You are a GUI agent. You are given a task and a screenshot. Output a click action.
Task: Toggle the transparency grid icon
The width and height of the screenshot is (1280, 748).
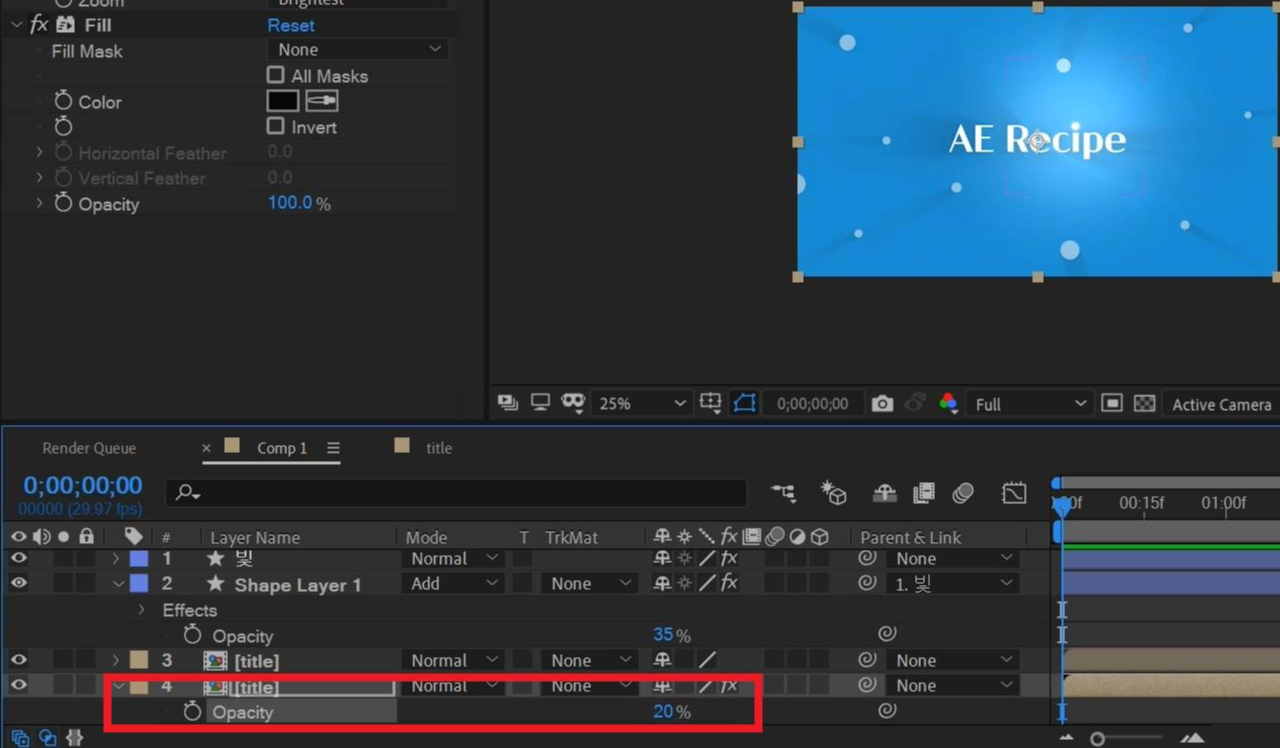coord(1144,404)
